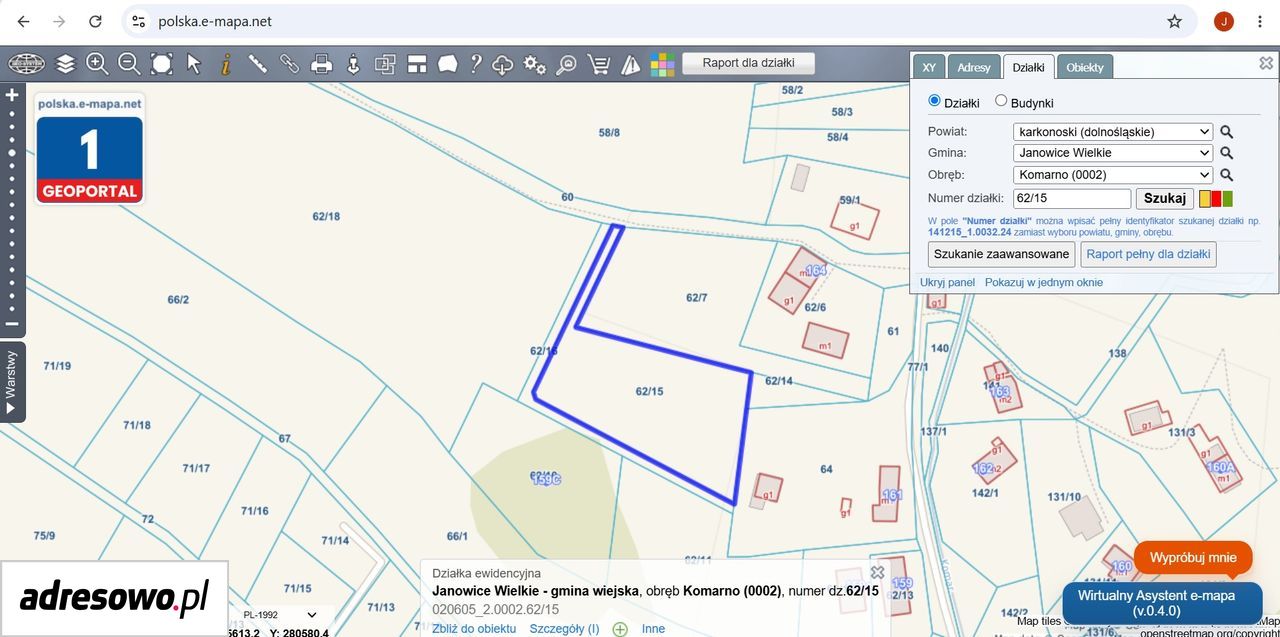Click the Zbliż do obiektu link
1280x637 pixels.
(x=474, y=629)
